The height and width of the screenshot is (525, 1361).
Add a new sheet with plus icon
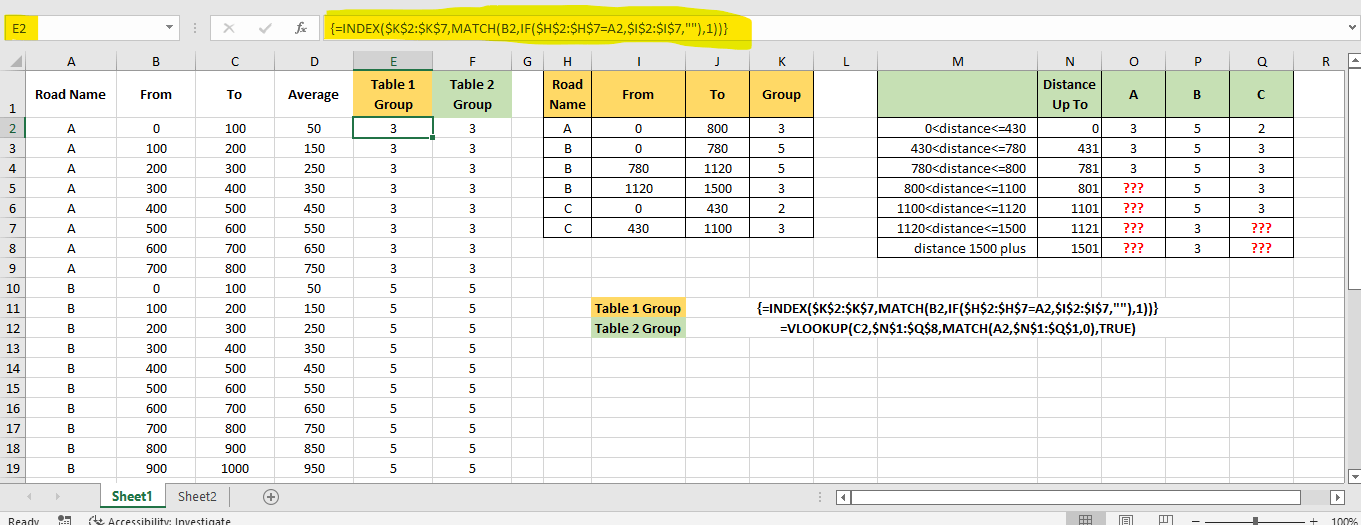pos(270,496)
